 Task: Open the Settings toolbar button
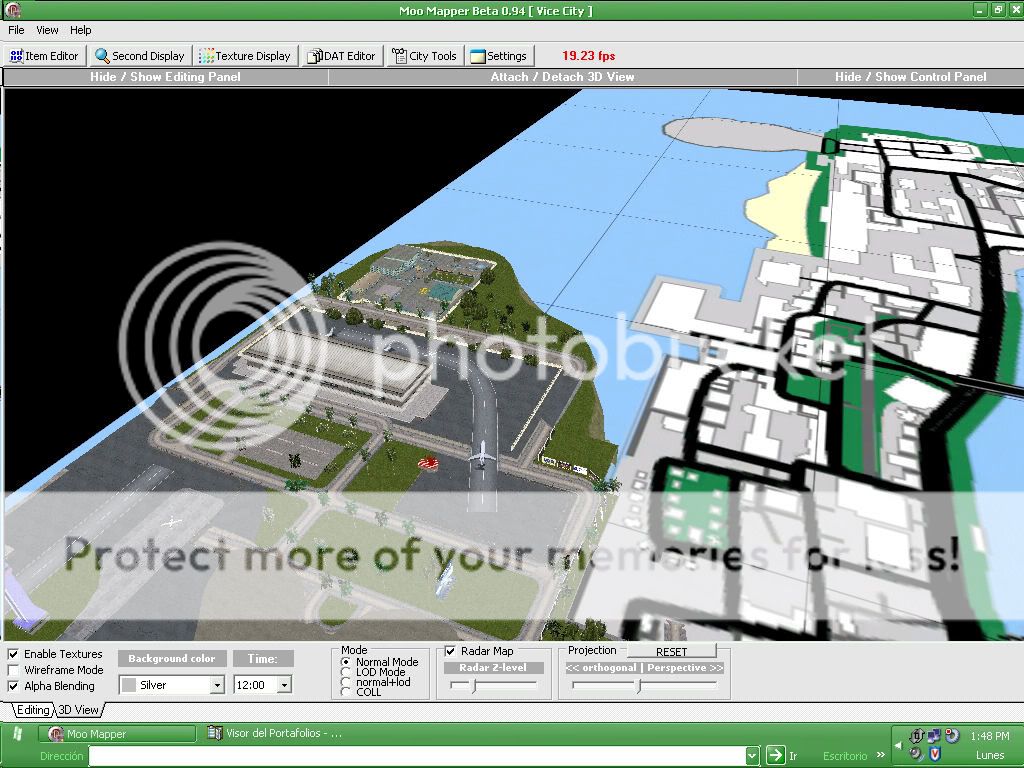pos(498,56)
